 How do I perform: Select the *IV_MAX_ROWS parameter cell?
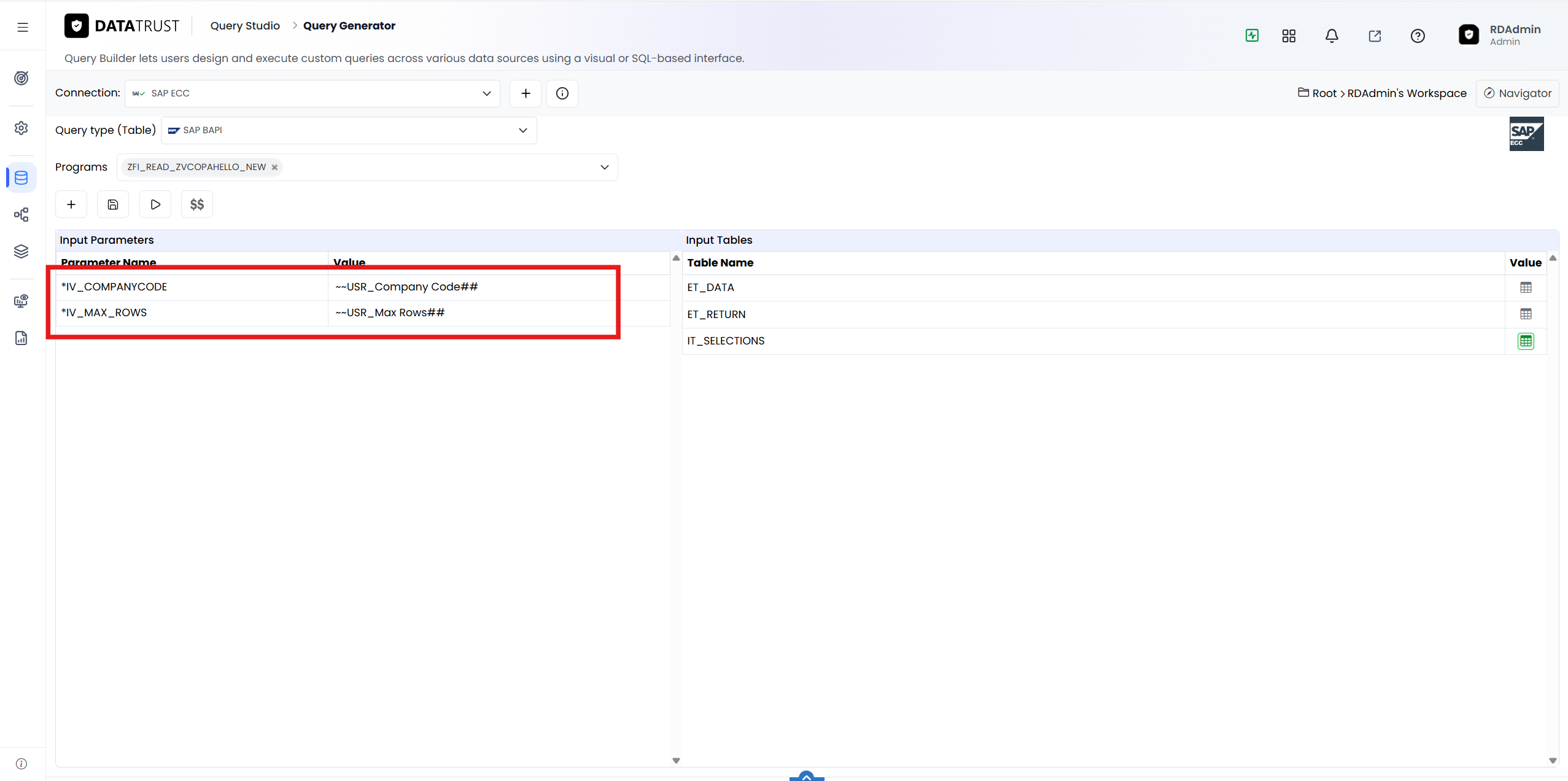click(192, 313)
